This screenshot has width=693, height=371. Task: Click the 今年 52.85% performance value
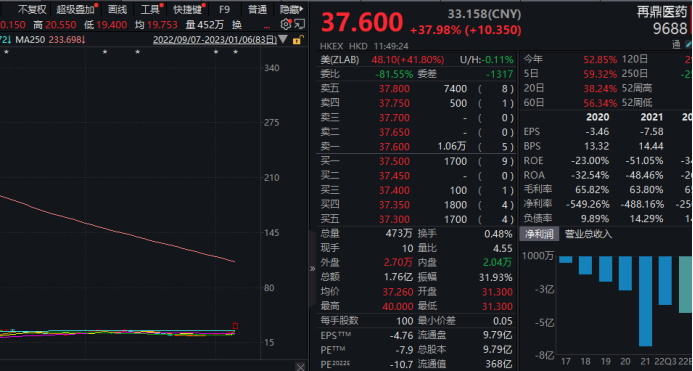[600, 60]
